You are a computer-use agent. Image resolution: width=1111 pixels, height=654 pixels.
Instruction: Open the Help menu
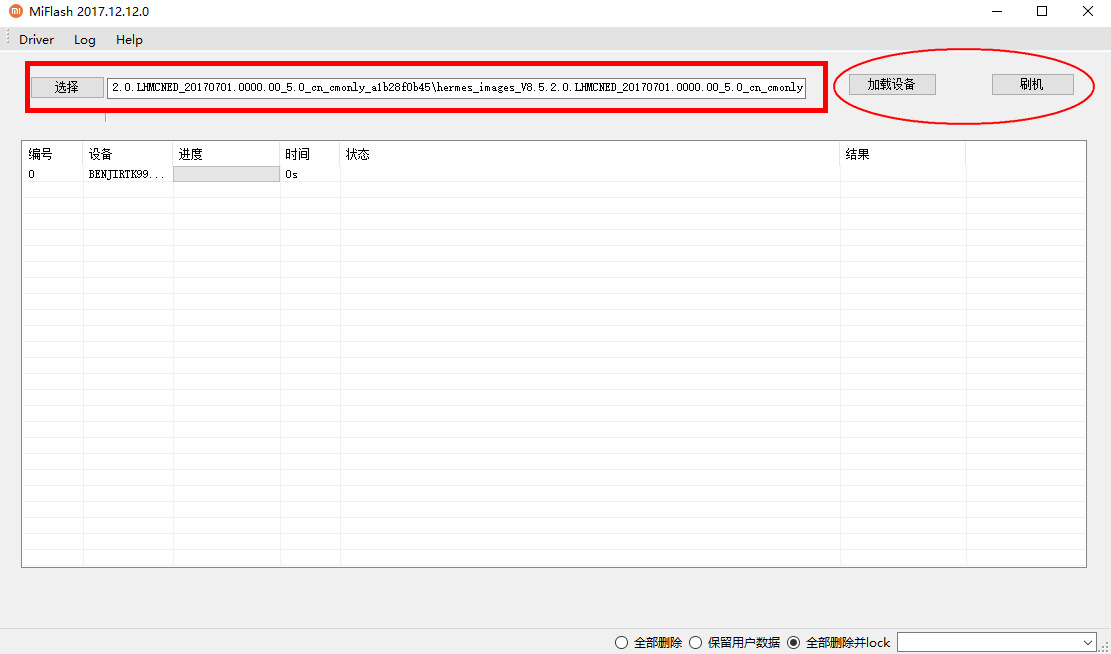130,40
